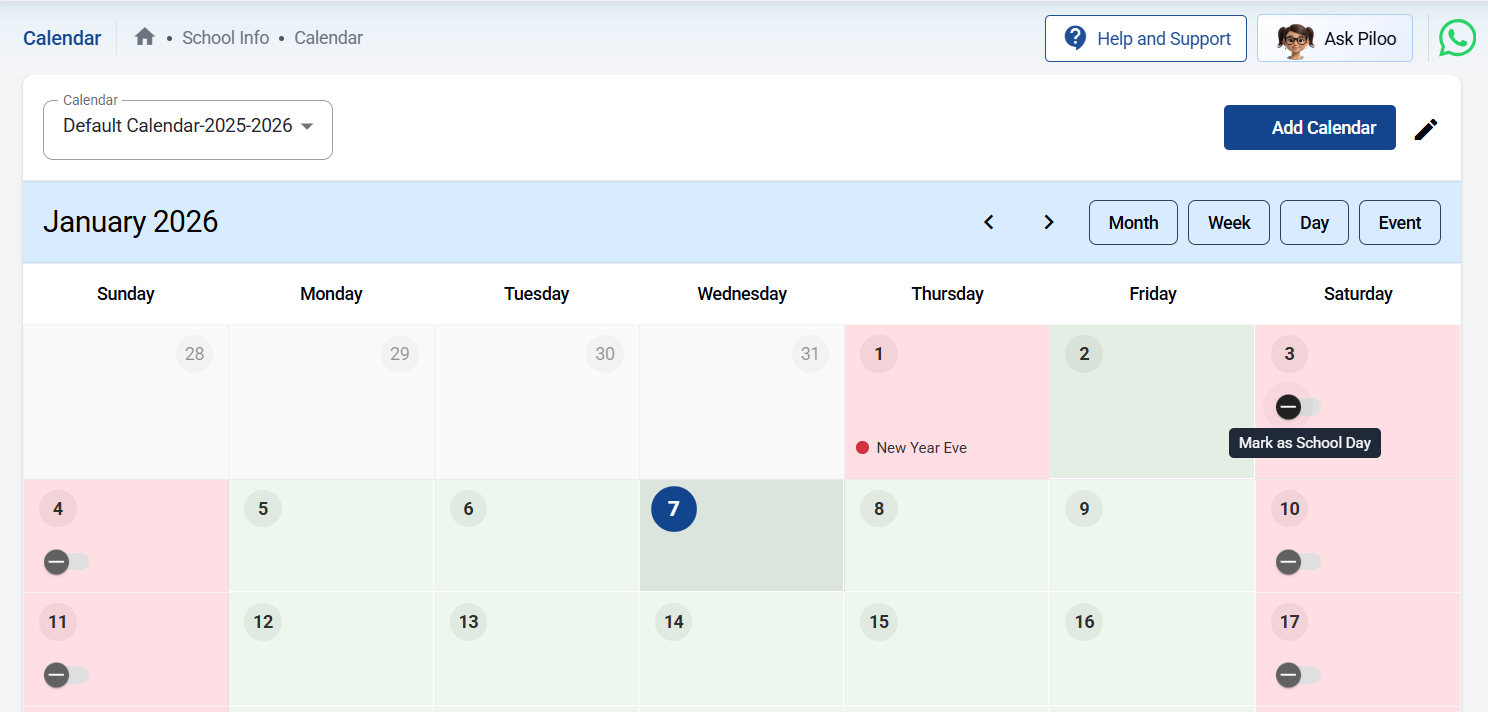
Task: Click the home icon in breadcrumb
Action: [x=145, y=38]
